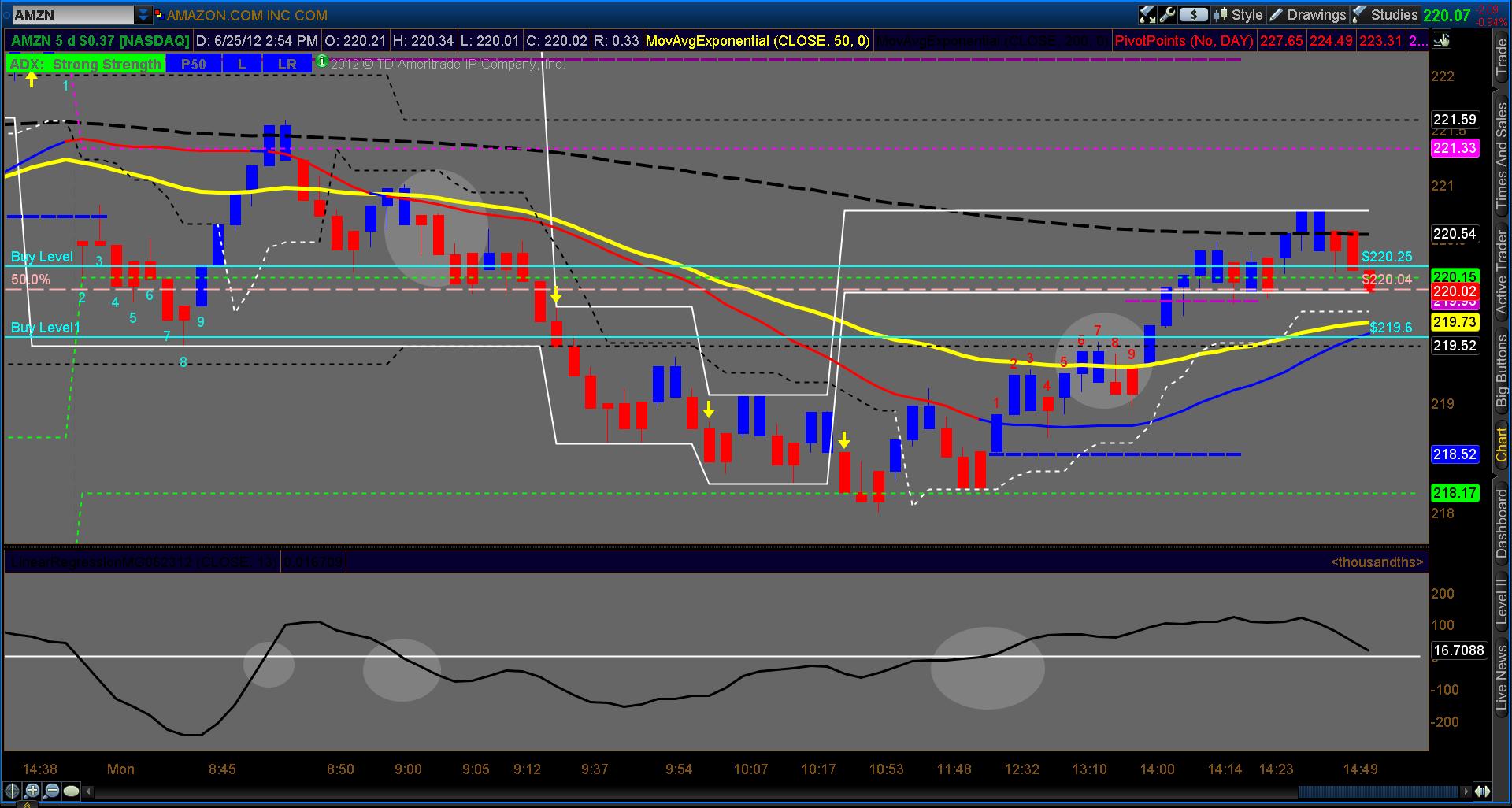Click the AMZN 5 d NASDAQ chart title
The image size is (1512, 808).
point(100,40)
